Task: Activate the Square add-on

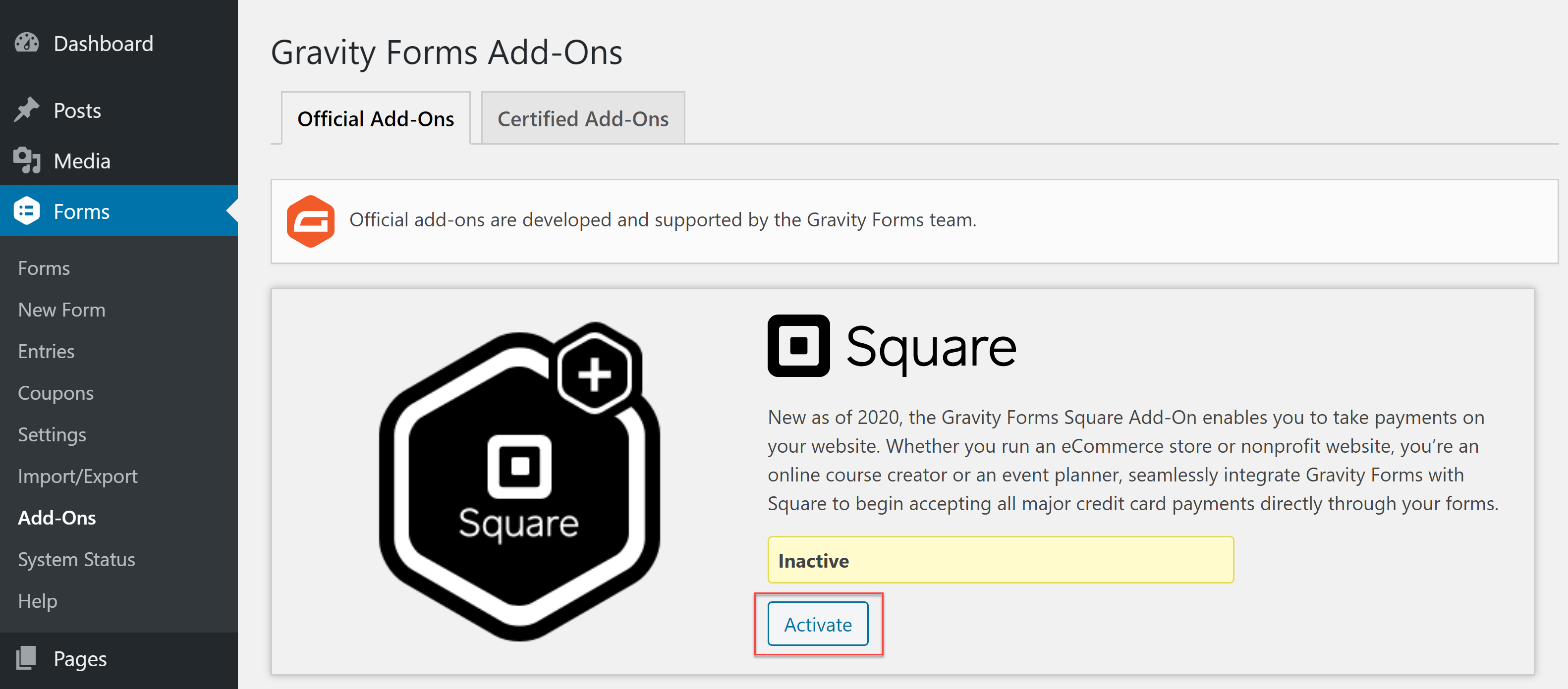Action: coord(818,624)
